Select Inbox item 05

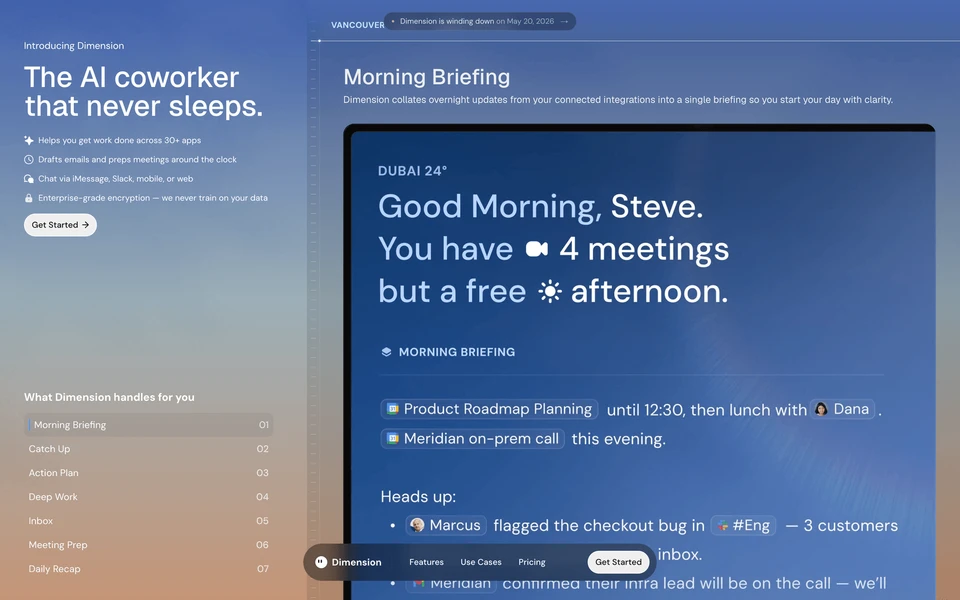pos(148,520)
